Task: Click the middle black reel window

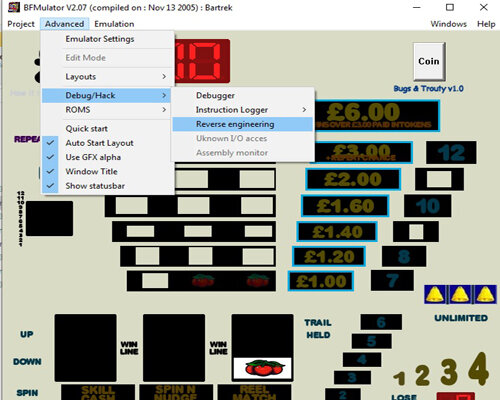Action: coord(174,348)
